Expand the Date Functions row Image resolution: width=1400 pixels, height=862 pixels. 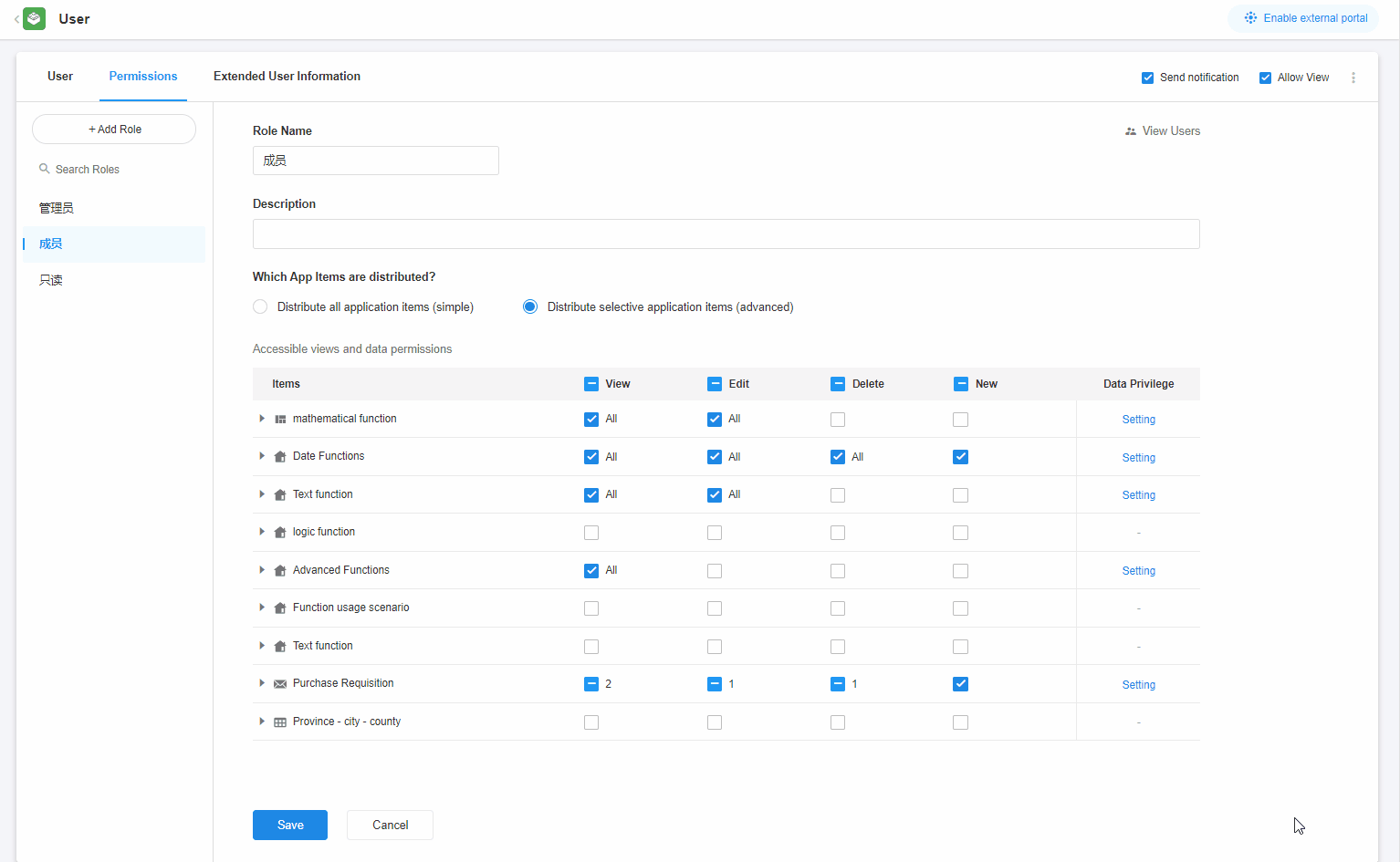(x=262, y=456)
